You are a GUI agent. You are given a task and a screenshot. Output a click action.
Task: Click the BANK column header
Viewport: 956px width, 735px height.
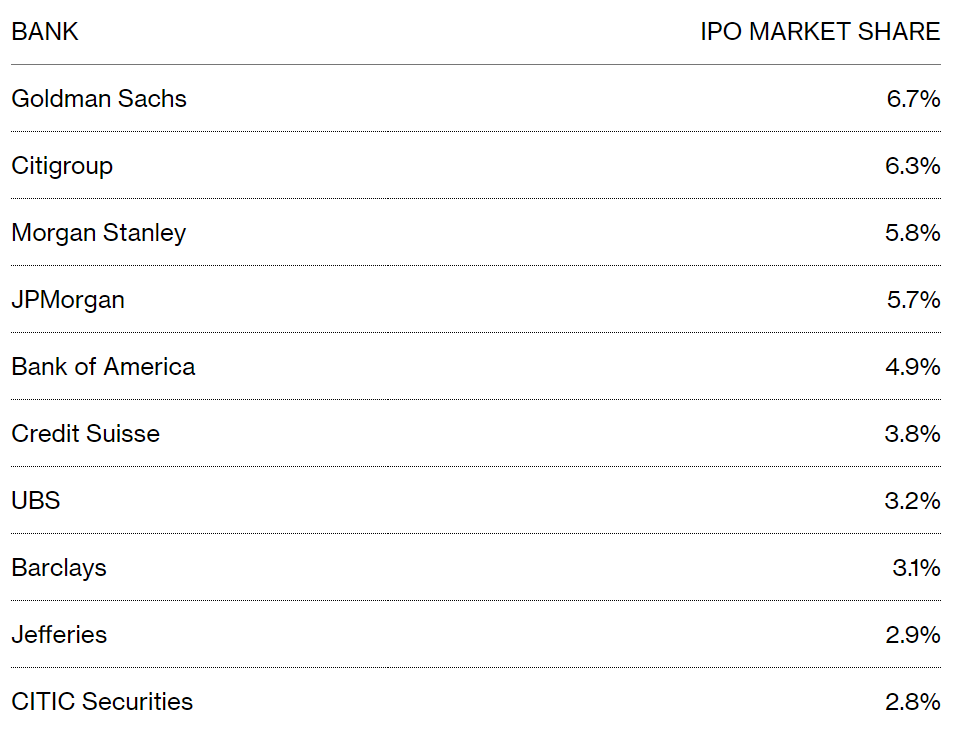[x=45, y=32]
